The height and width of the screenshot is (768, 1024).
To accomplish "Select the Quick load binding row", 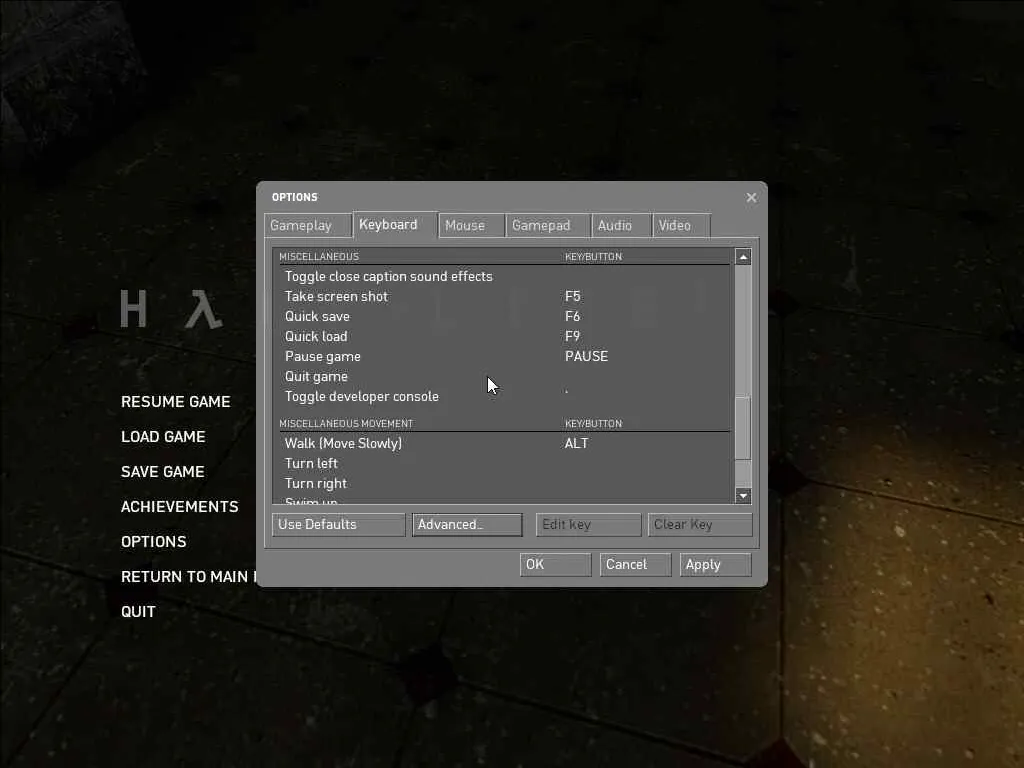I will pyautogui.click(x=504, y=336).
